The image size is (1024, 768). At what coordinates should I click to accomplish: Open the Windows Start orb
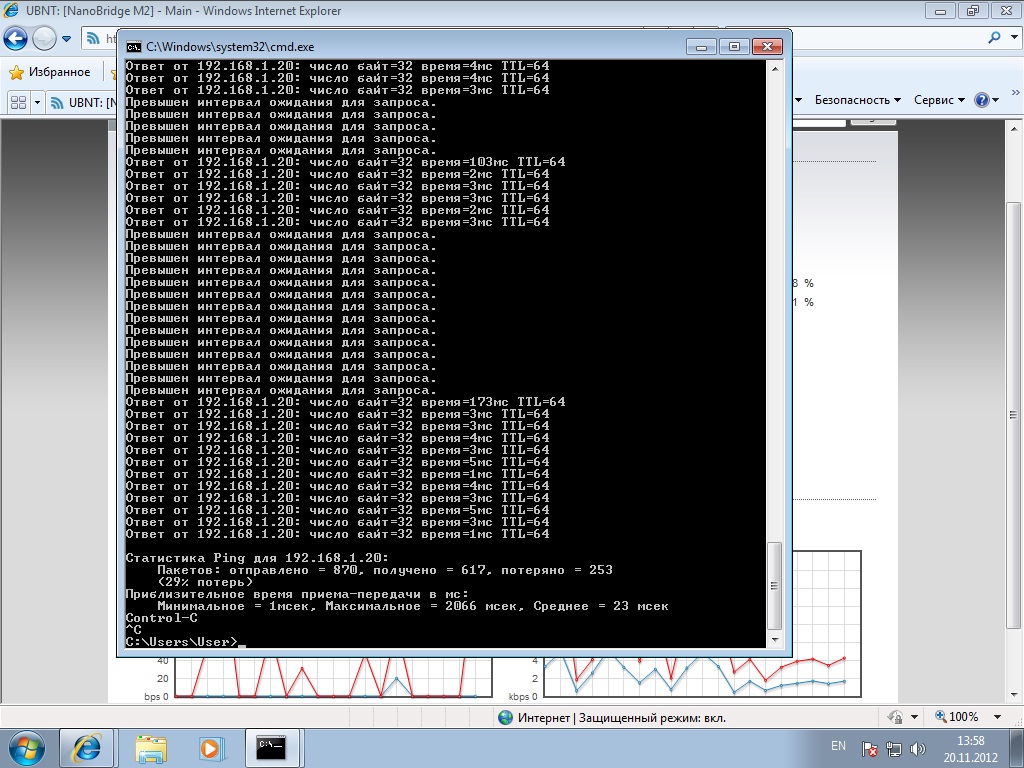[27, 748]
